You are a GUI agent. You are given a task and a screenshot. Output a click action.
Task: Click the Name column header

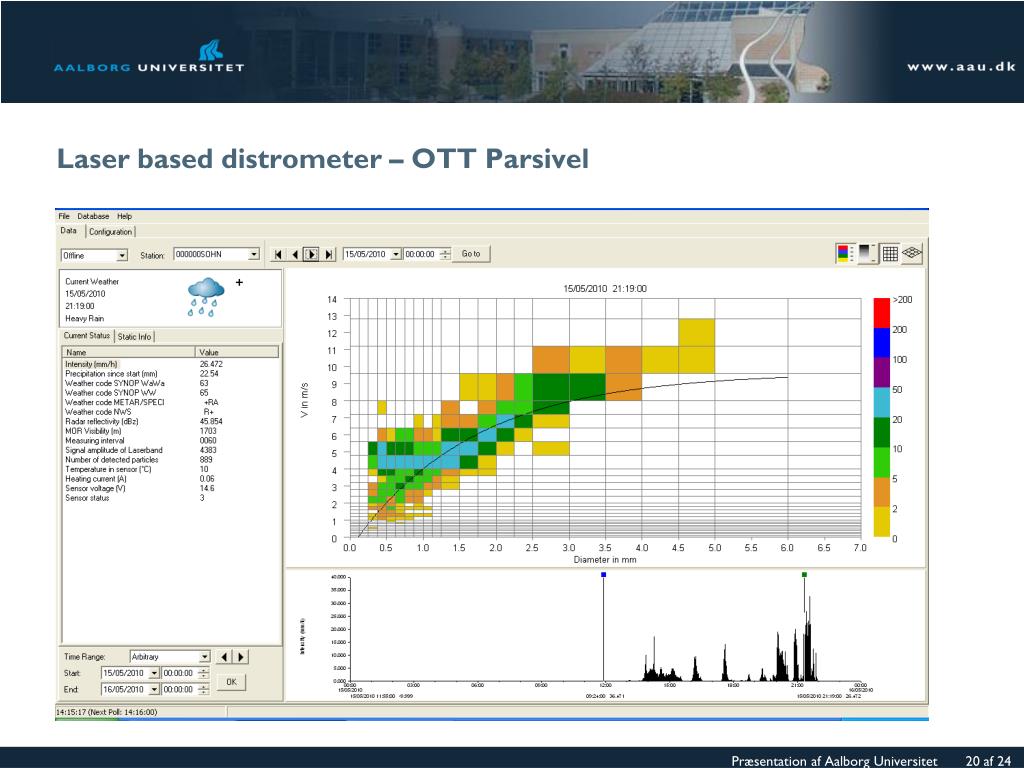point(129,352)
